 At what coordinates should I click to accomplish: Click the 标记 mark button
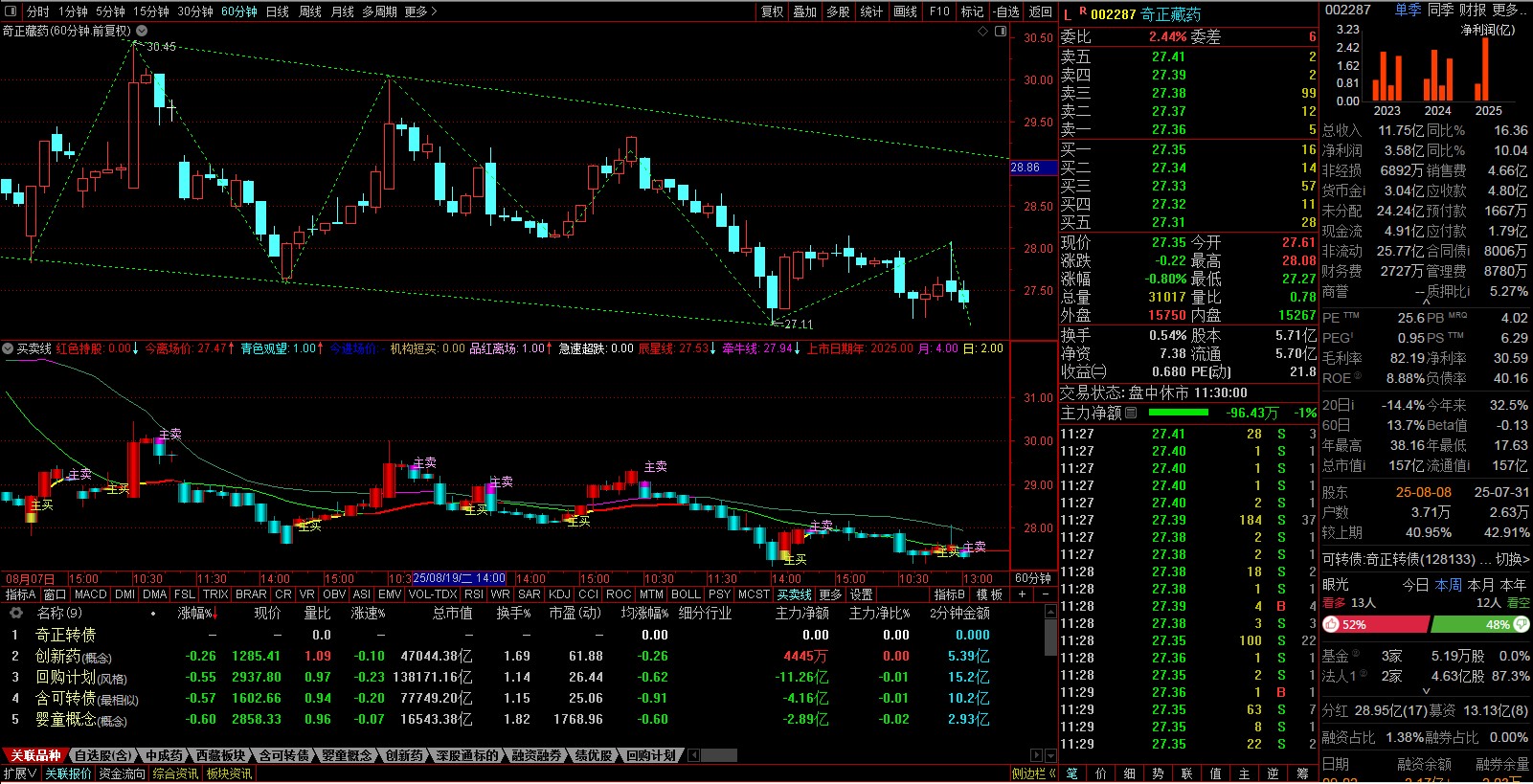[x=972, y=11]
